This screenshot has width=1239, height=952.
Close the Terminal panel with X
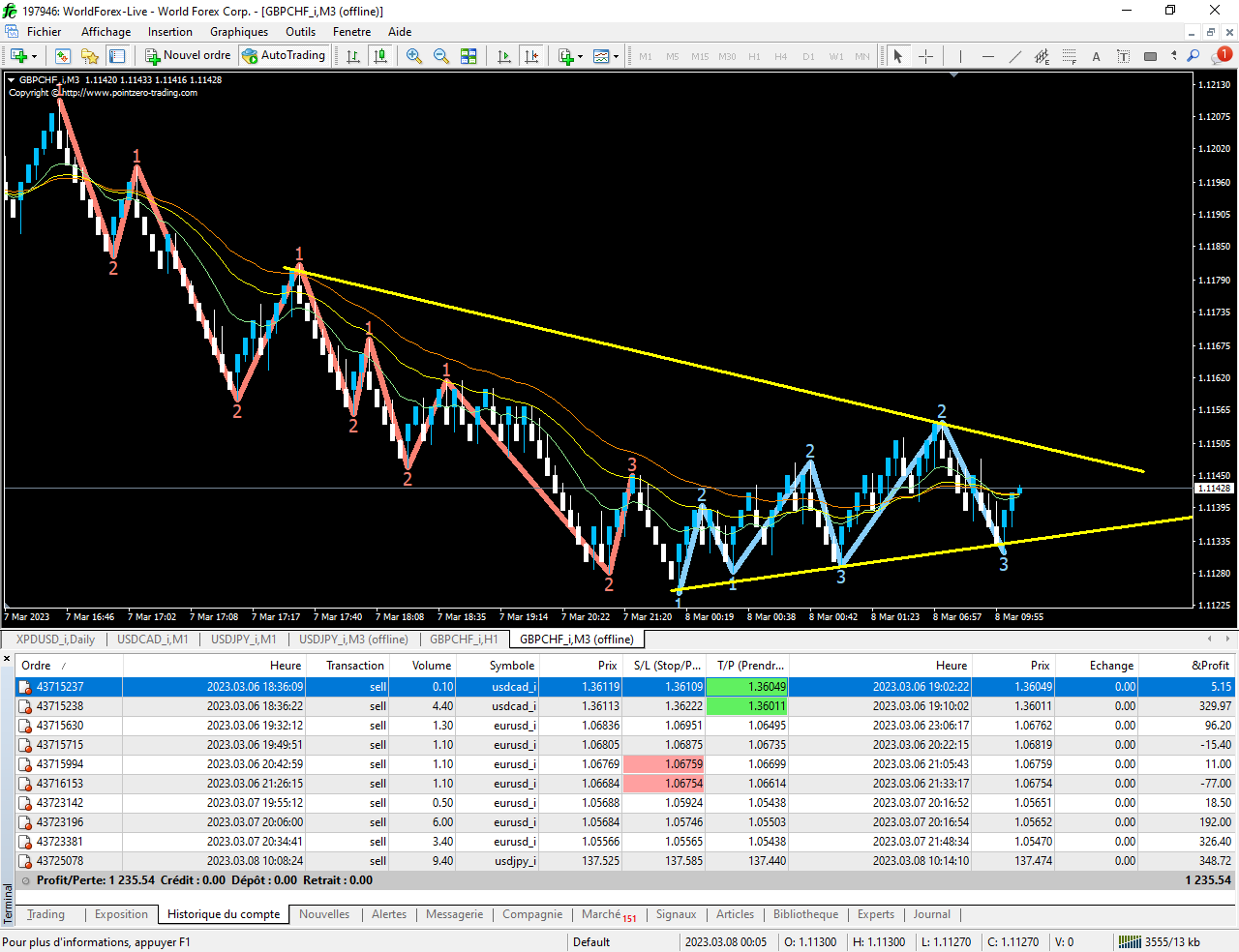(7, 660)
